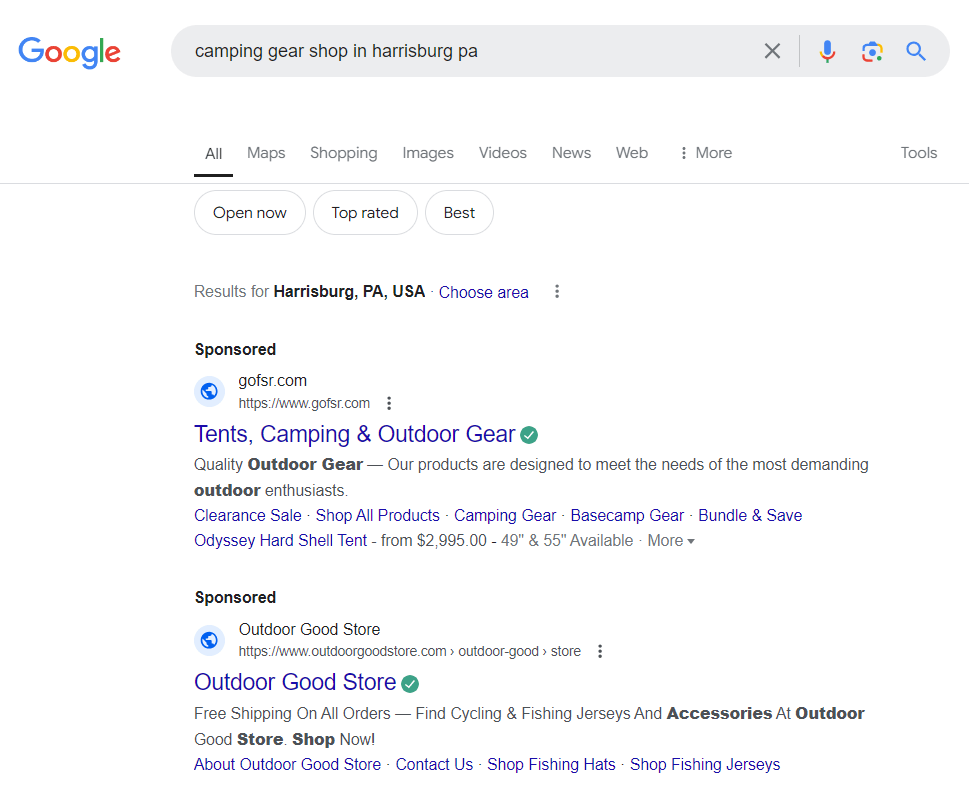
Task: Click verified badge beside Tents, Camping & Outdoor Gear
Action: pos(529,435)
